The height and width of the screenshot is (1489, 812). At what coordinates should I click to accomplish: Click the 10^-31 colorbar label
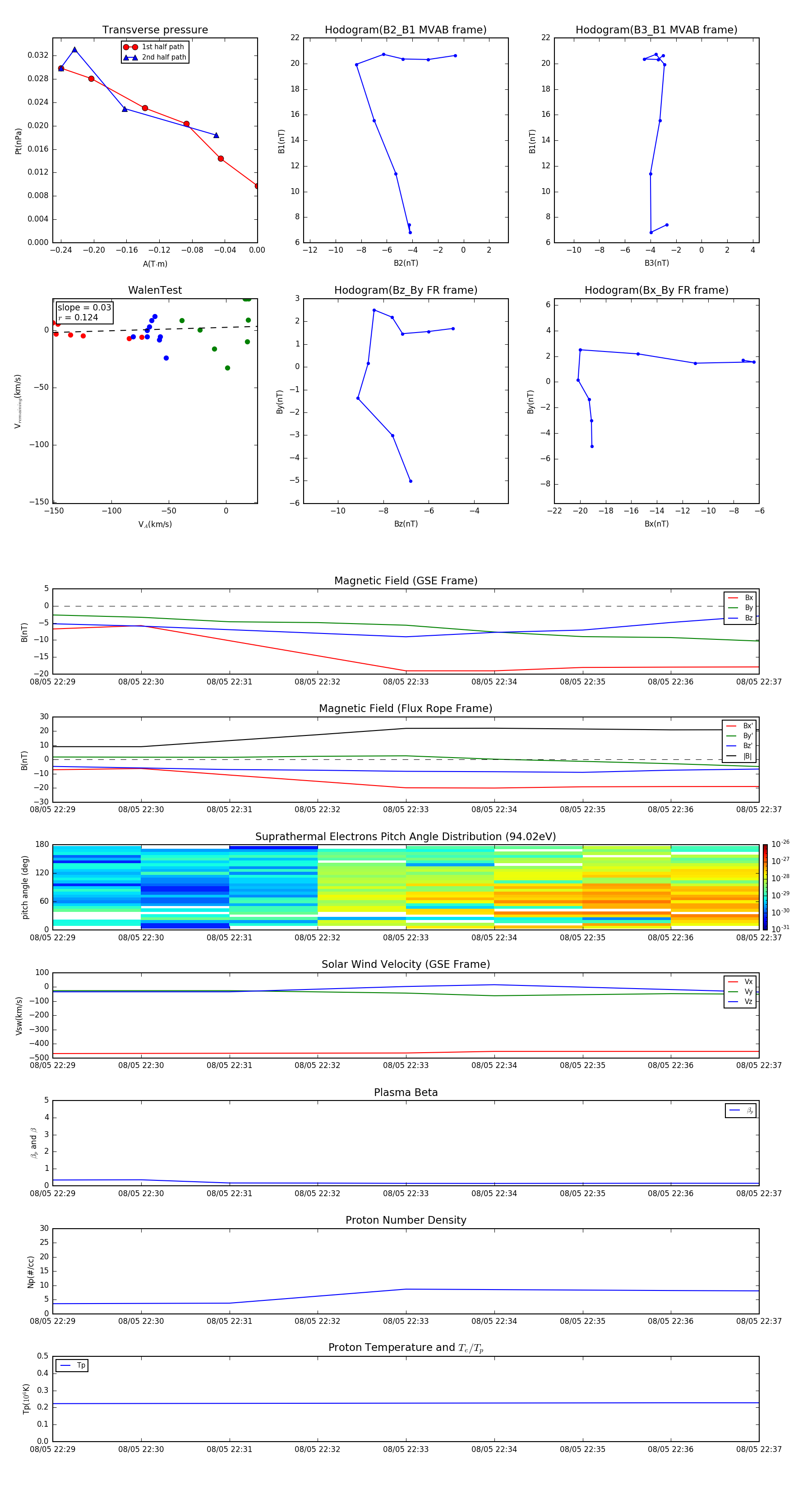[780, 929]
